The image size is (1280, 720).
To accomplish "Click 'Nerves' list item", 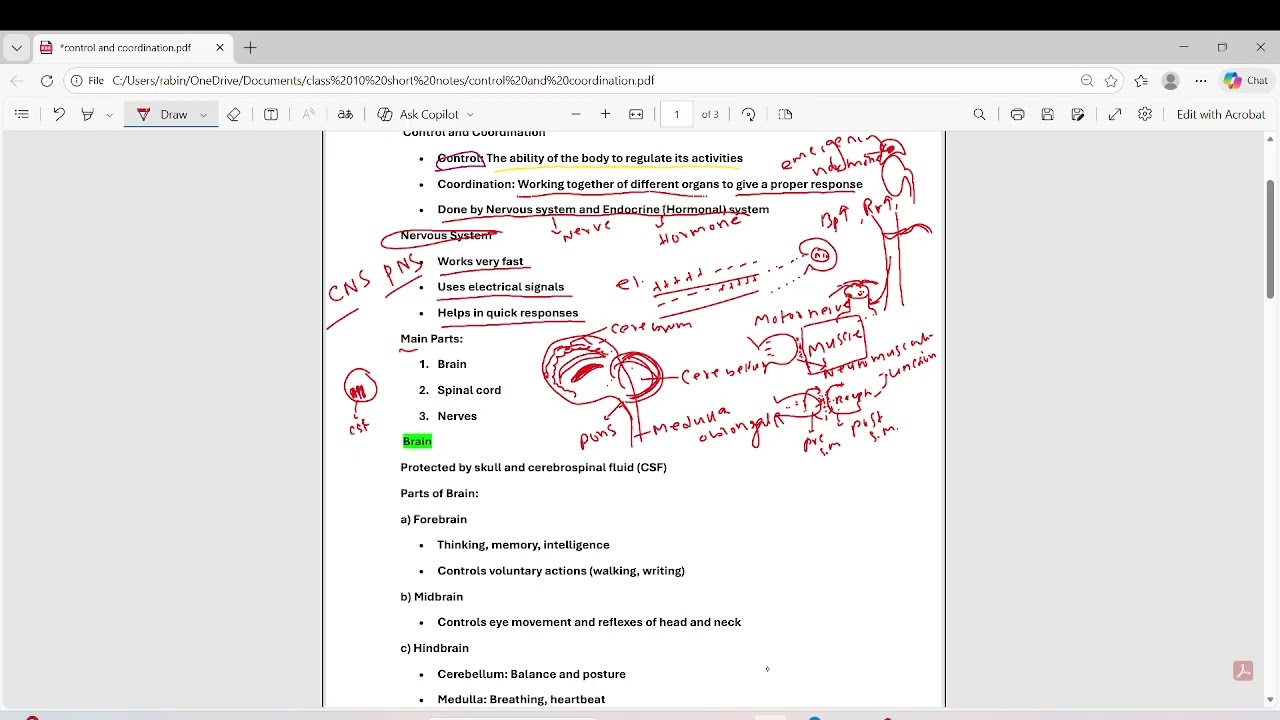I will (457, 416).
